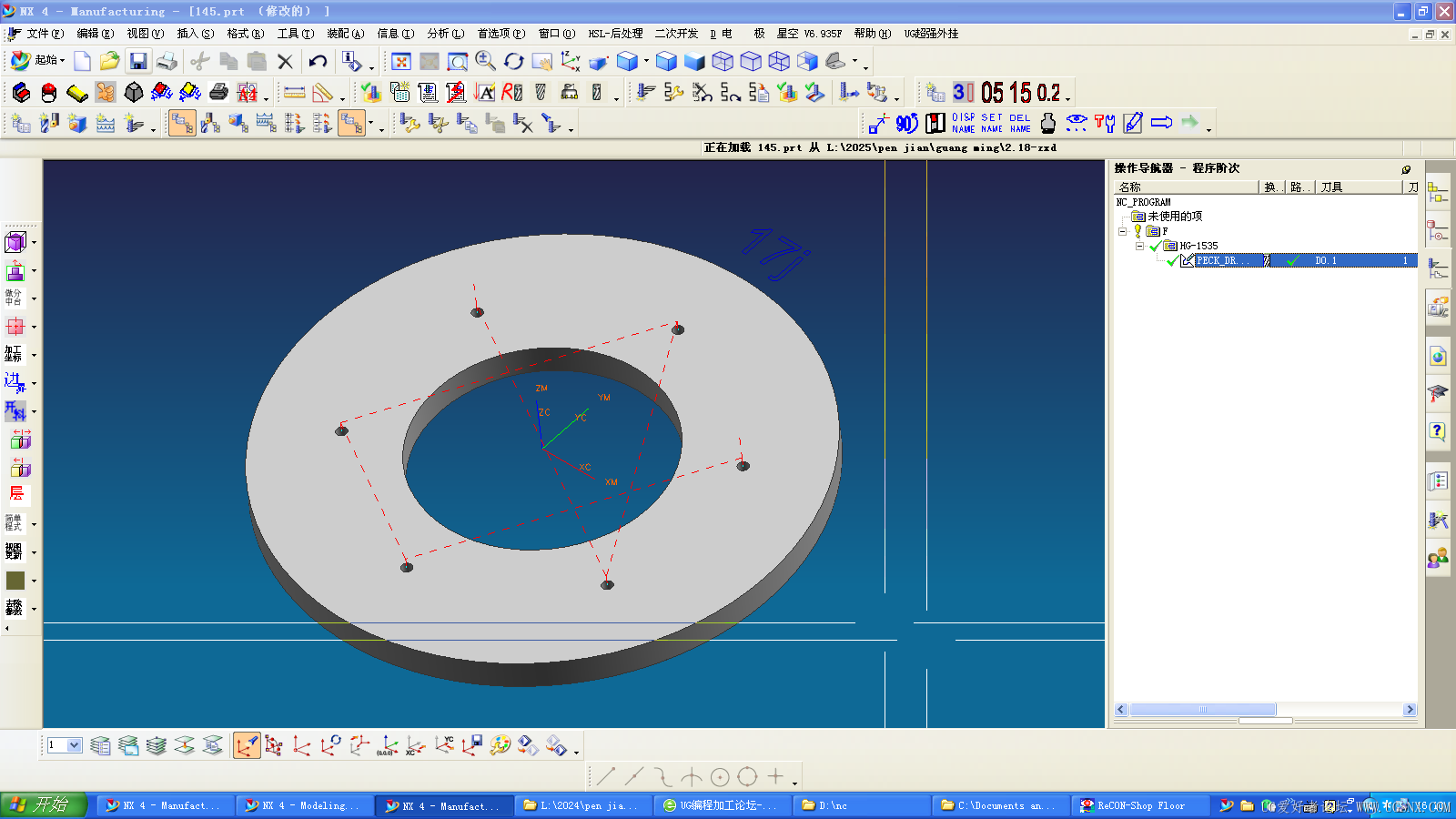
Task: Open the 插入 (Insert) menu
Action: (196, 34)
